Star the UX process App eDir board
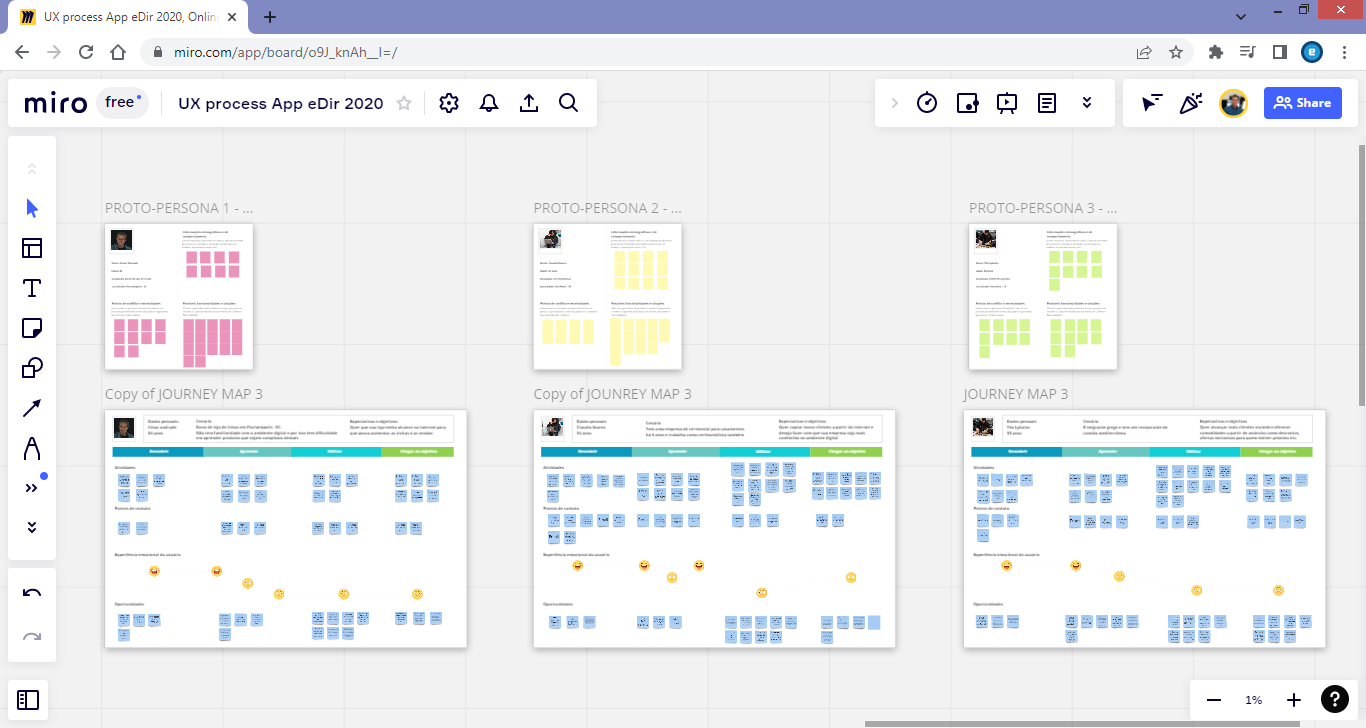 404,103
